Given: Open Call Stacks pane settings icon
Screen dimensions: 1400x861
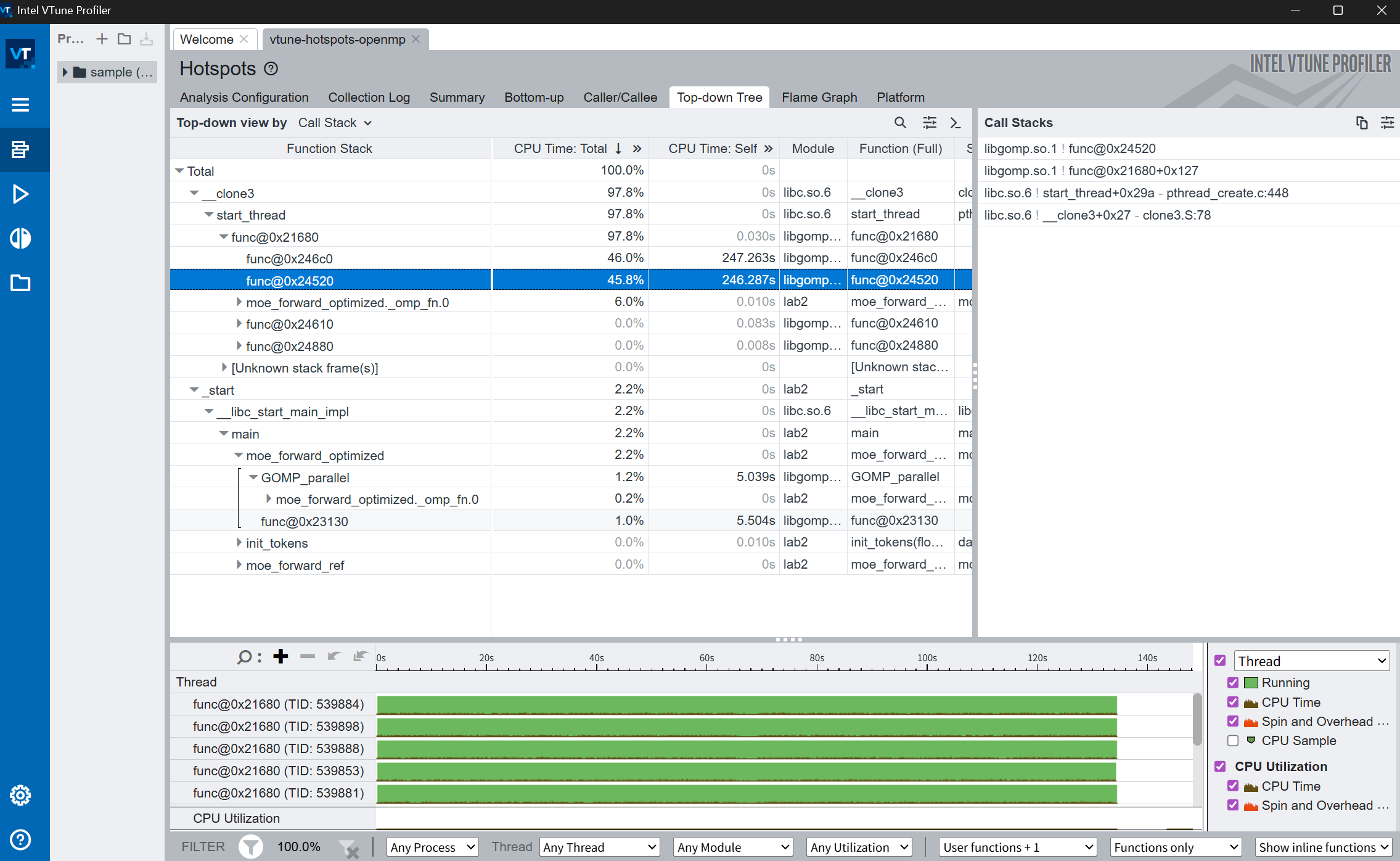Looking at the screenshot, I should 1388,123.
